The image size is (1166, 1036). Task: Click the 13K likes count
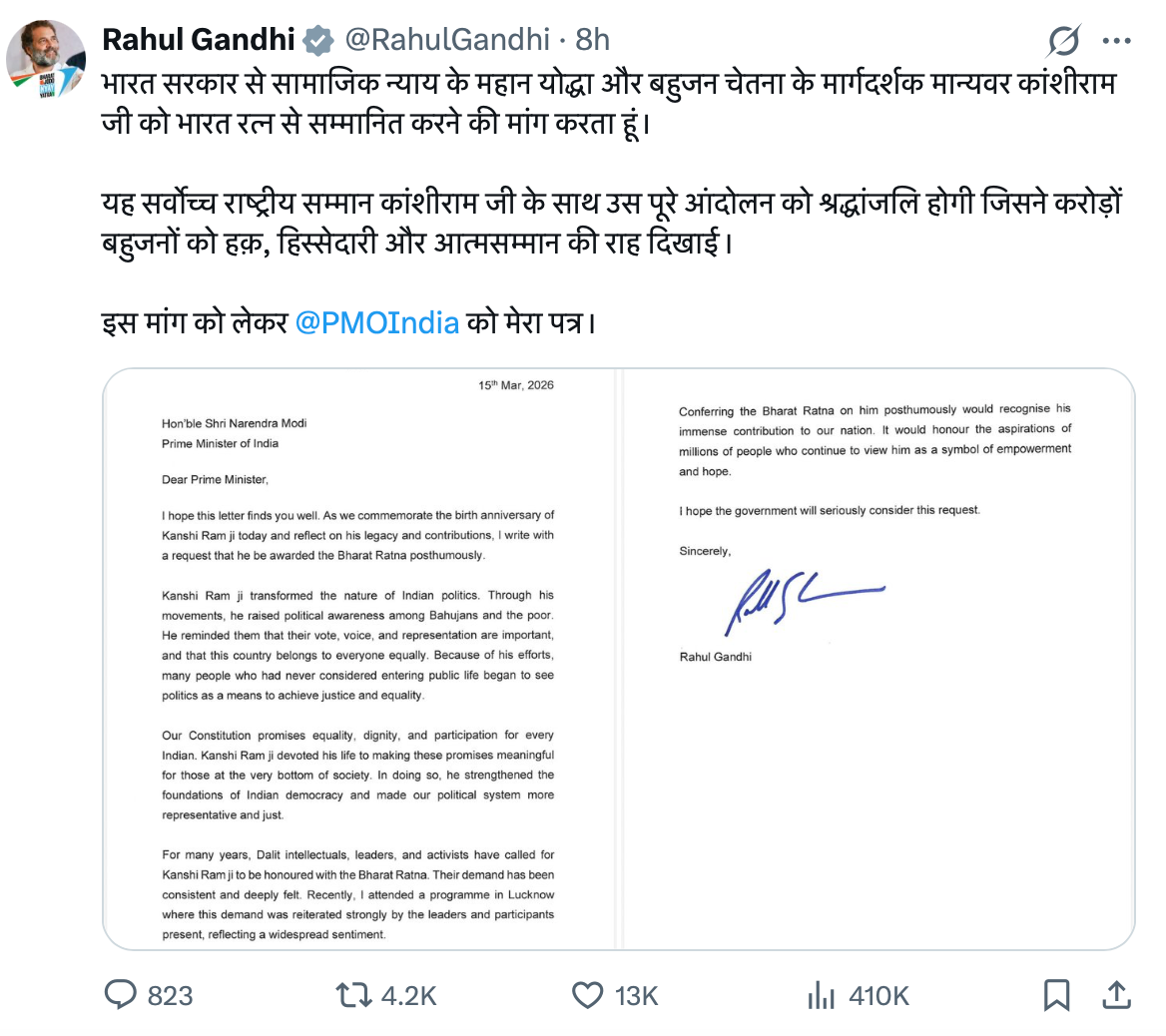(636, 996)
